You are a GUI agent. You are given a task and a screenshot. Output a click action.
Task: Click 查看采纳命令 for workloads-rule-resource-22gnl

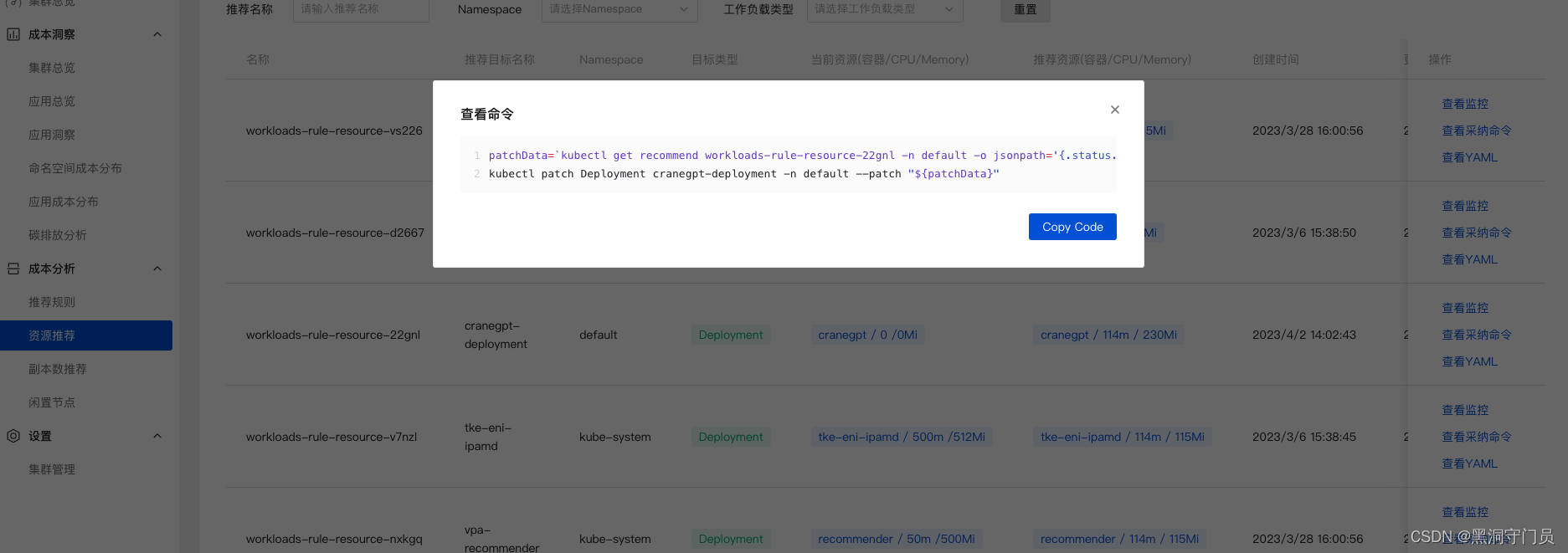1477,335
